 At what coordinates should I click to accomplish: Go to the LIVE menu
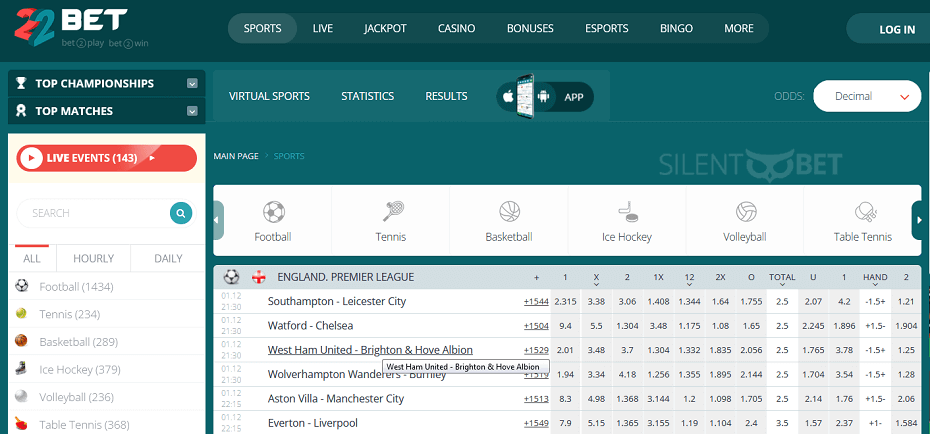pyautogui.click(x=323, y=28)
